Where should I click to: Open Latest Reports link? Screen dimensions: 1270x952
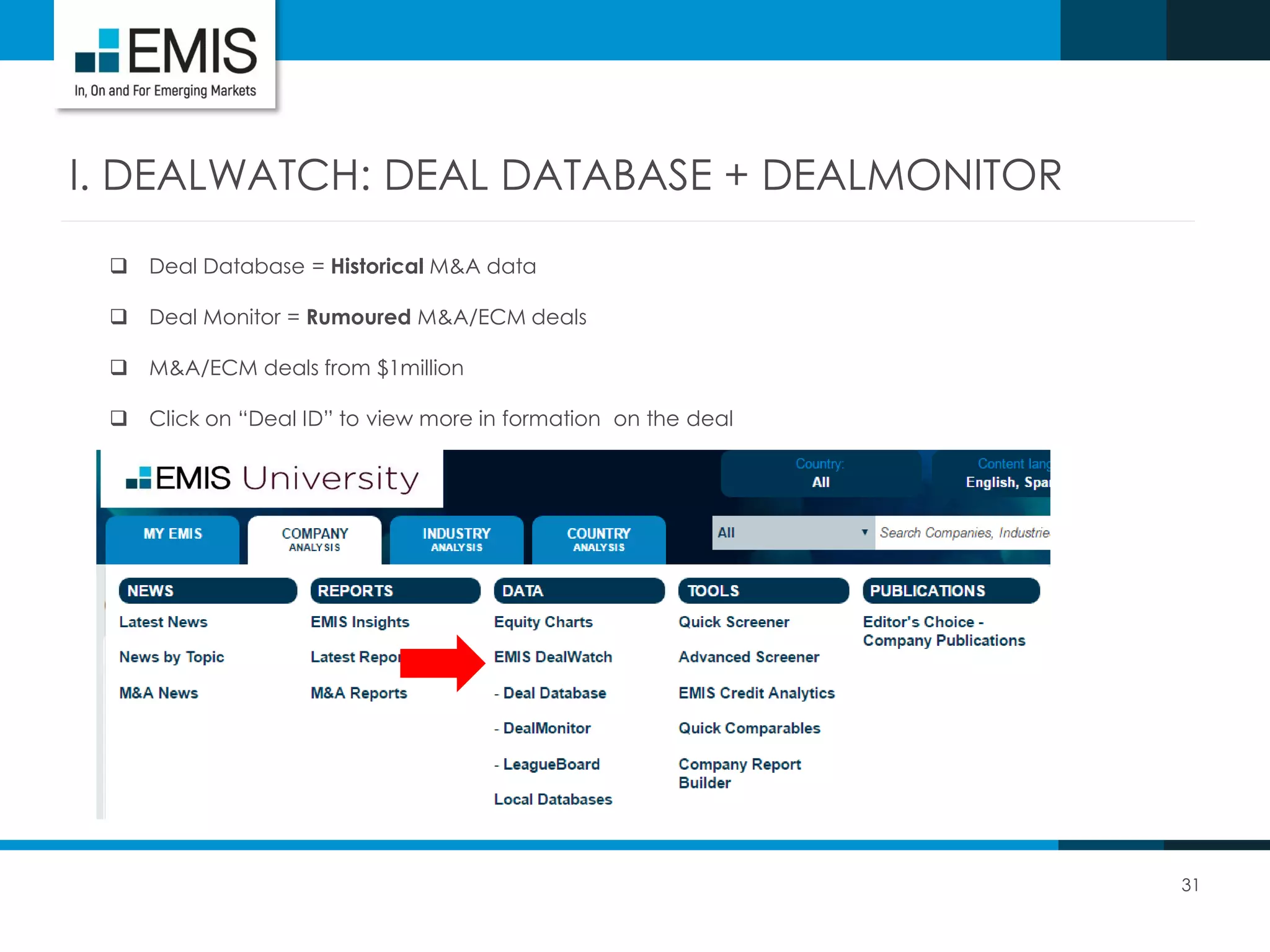click(x=355, y=657)
